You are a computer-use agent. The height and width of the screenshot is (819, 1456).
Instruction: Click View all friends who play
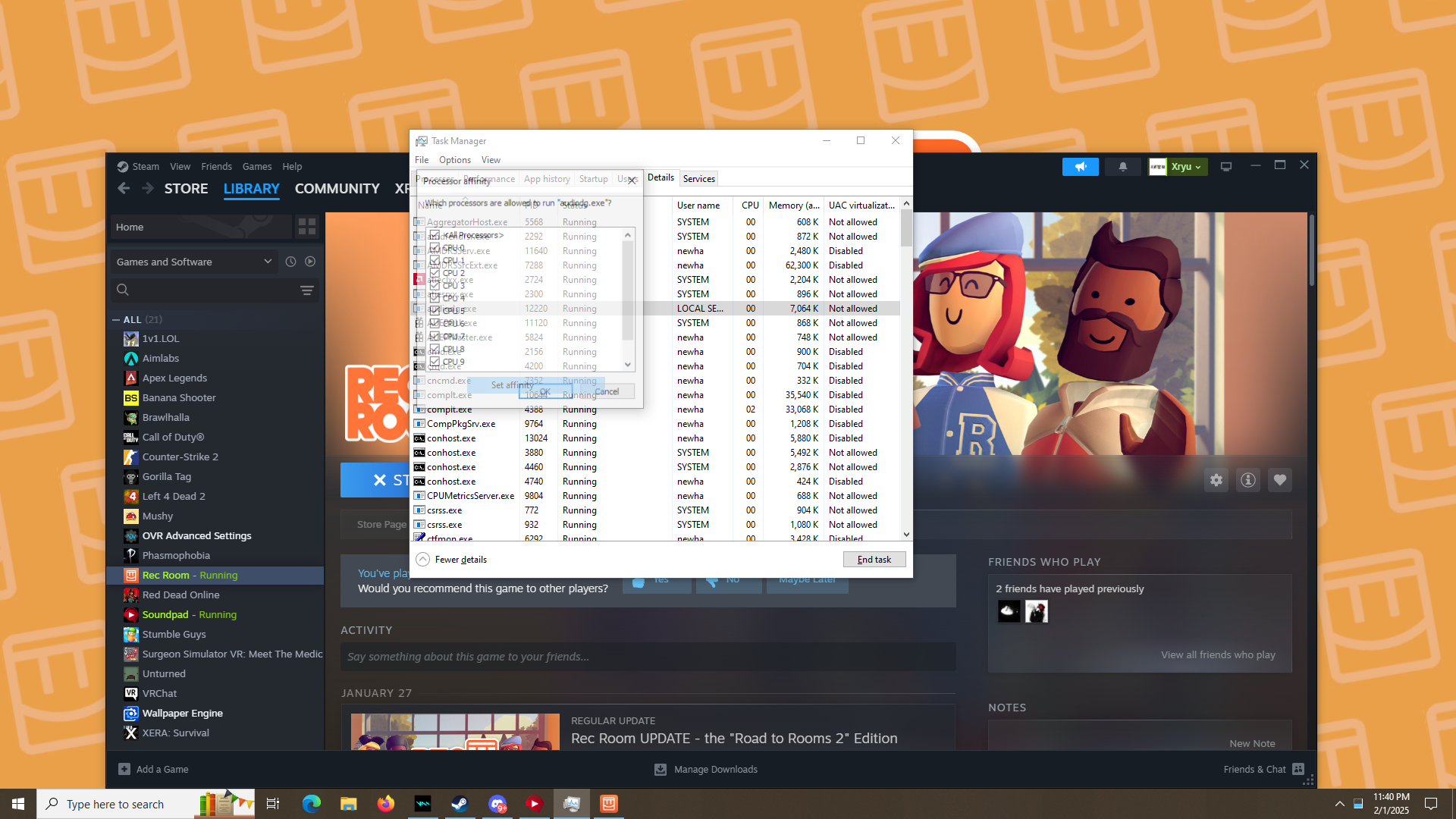(x=1217, y=655)
